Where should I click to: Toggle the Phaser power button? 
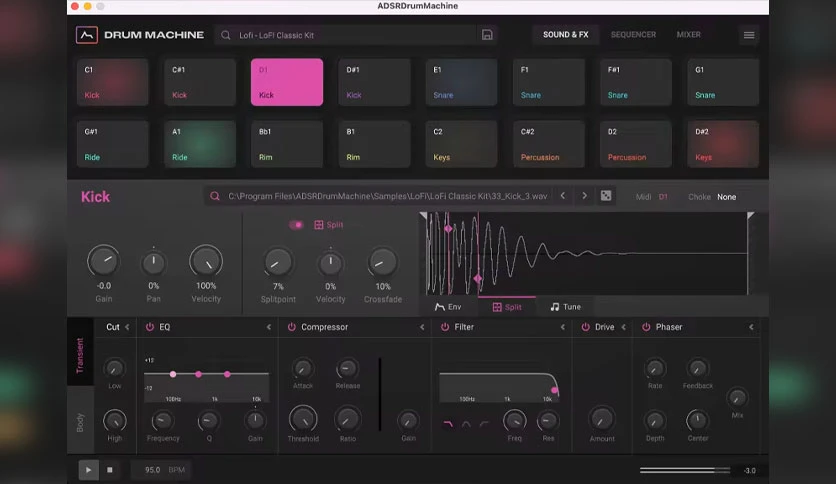(646, 327)
